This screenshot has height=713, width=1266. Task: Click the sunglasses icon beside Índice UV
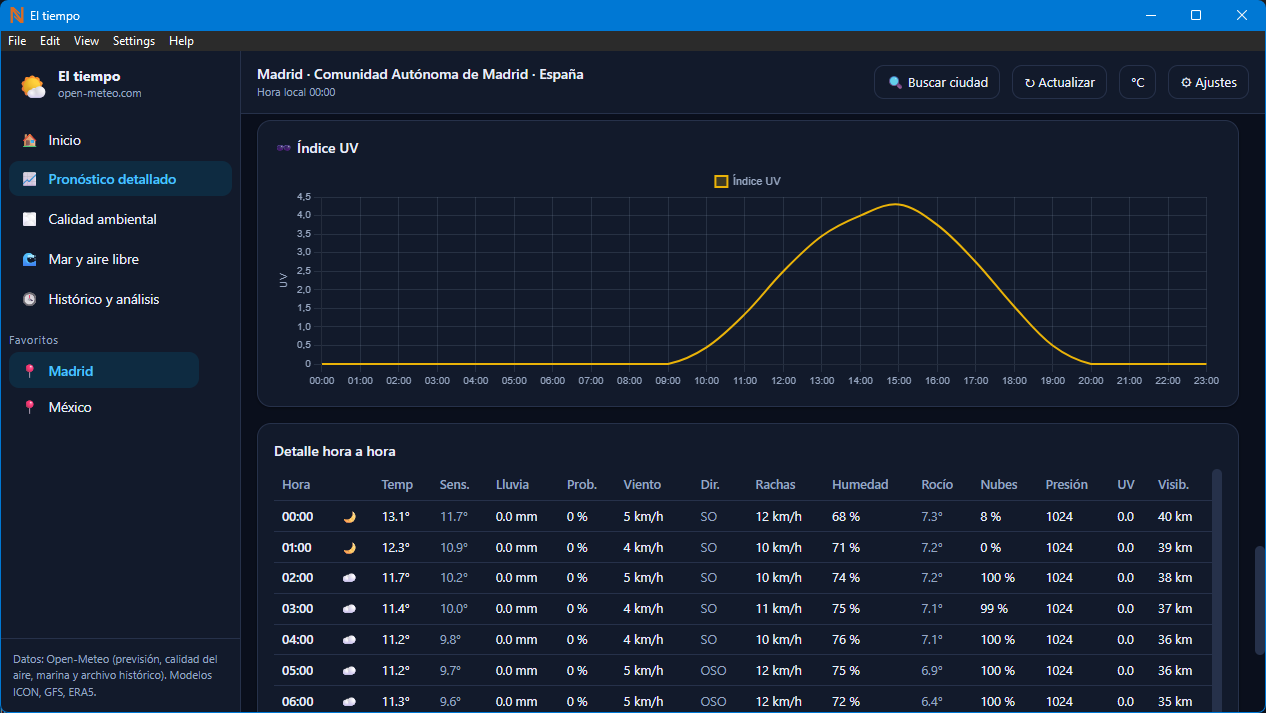pos(284,148)
